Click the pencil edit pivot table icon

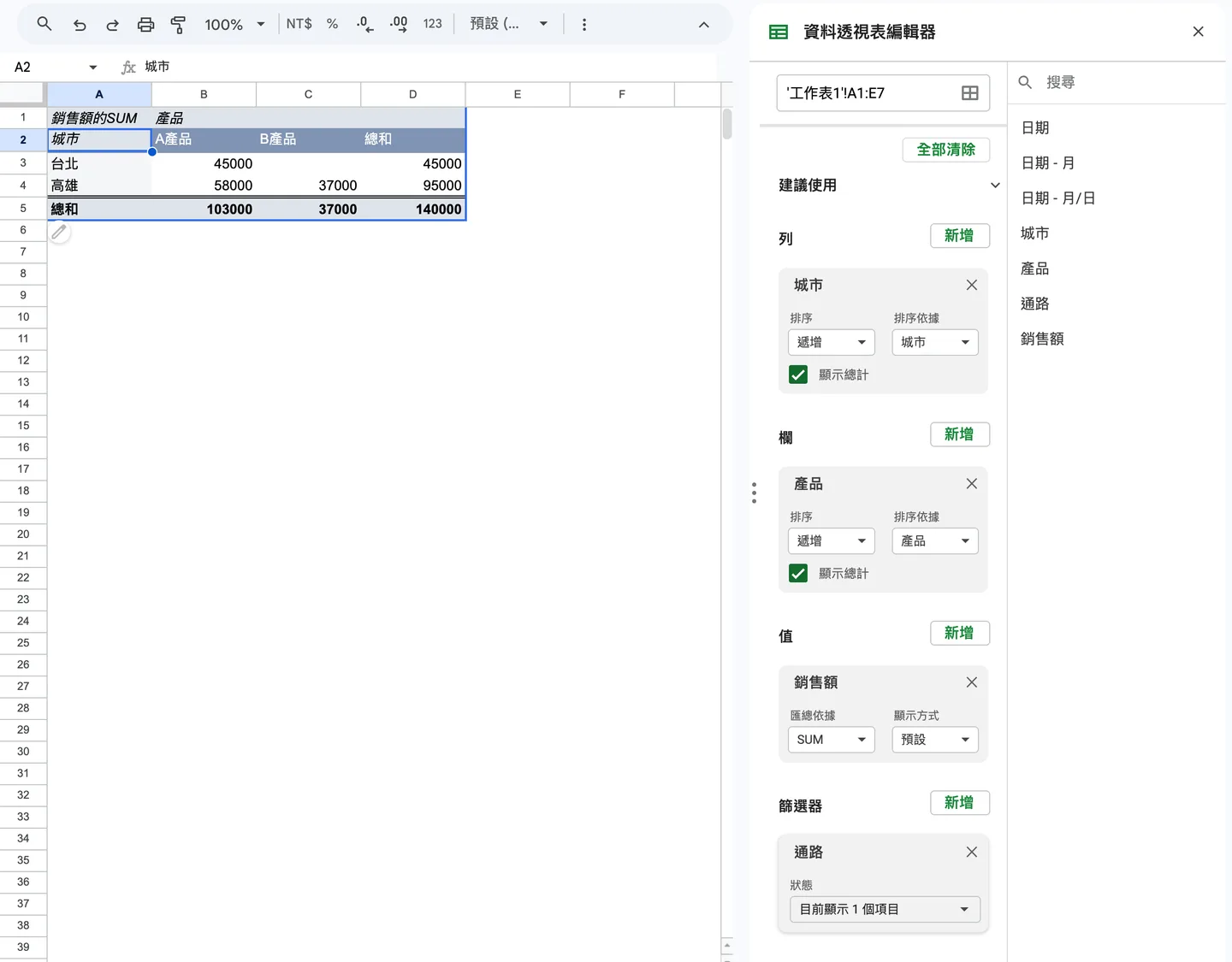[59, 232]
